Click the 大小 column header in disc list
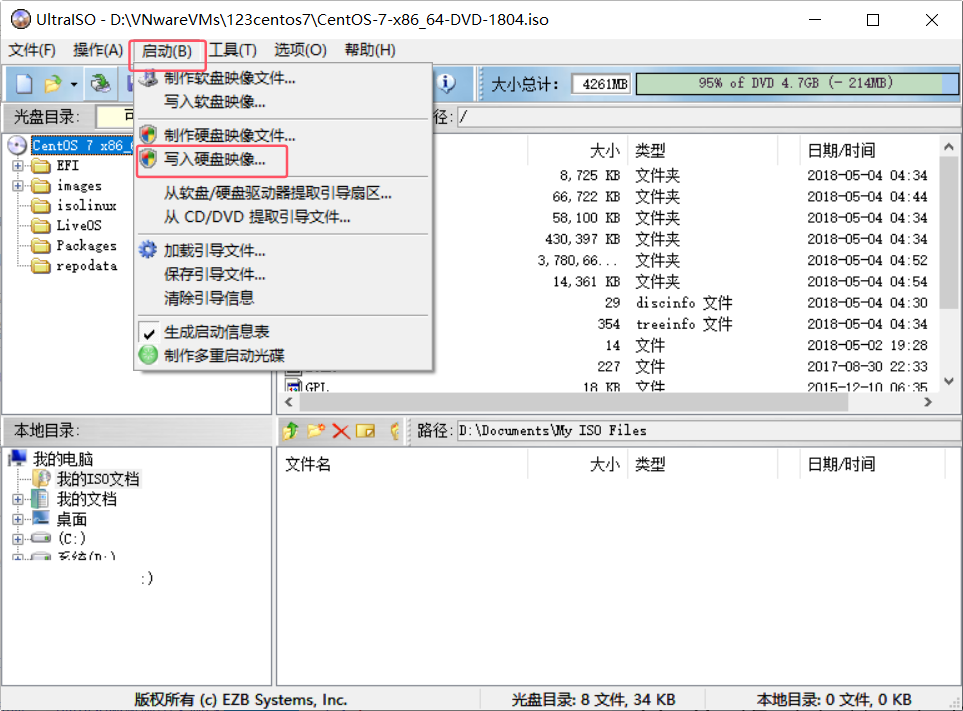 (x=605, y=150)
